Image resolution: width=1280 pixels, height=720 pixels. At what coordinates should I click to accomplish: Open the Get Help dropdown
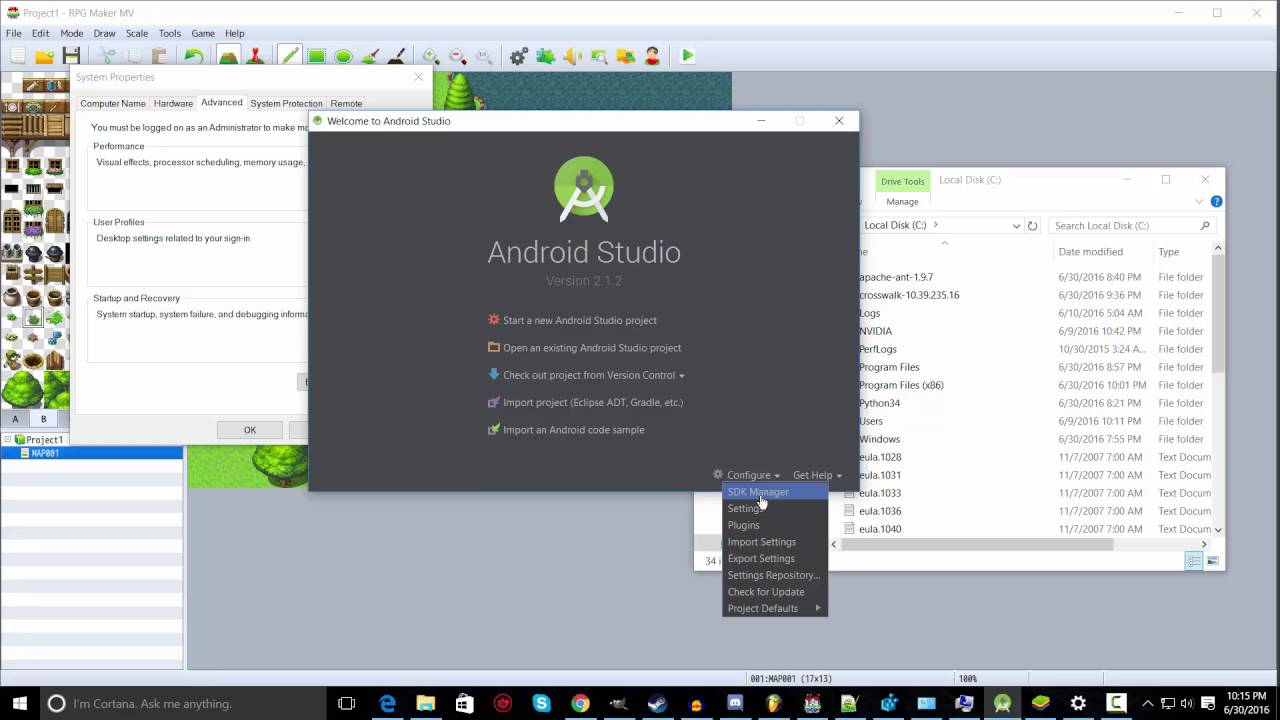click(817, 475)
